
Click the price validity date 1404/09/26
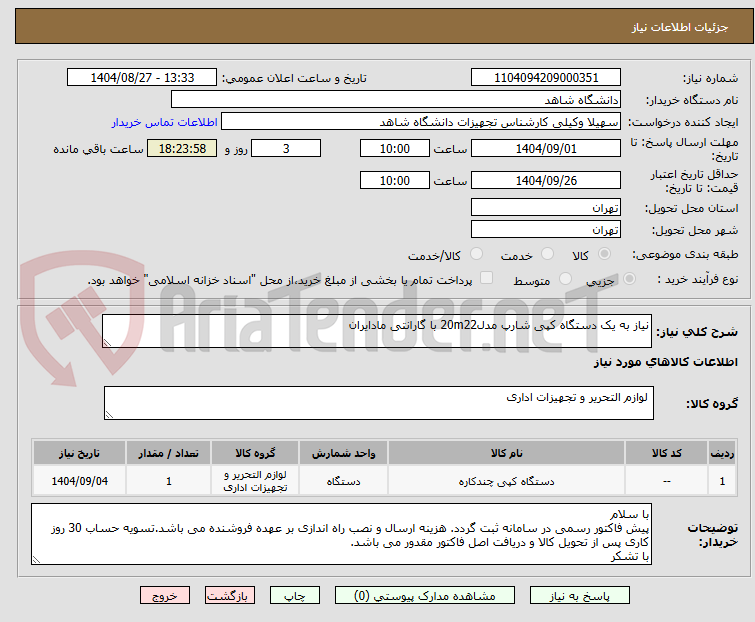pyautogui.click(x=546, y=180)
